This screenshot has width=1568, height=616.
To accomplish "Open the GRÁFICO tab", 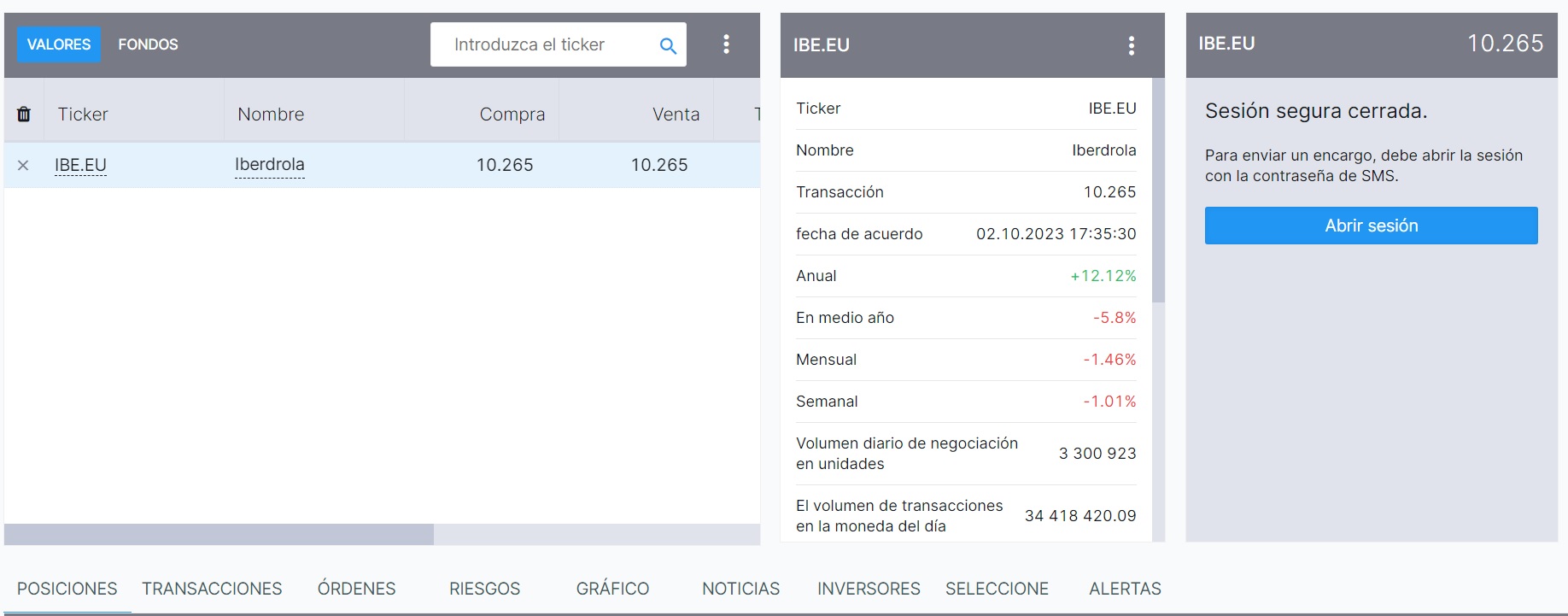I will coord(612,589).
